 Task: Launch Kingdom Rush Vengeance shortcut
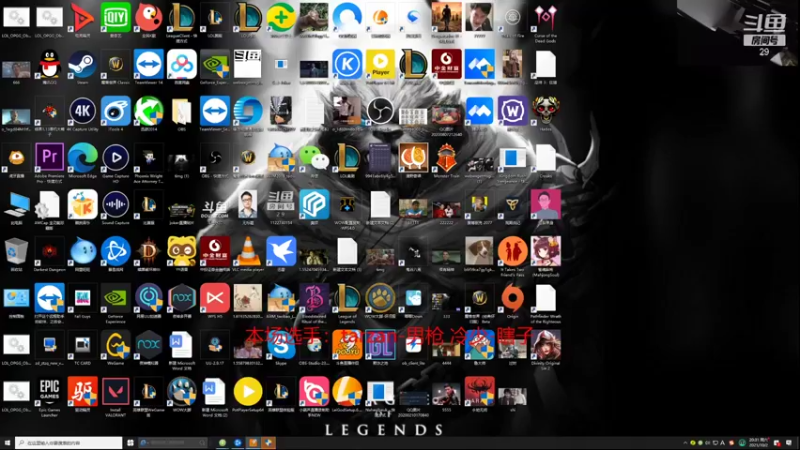point(513,157)
